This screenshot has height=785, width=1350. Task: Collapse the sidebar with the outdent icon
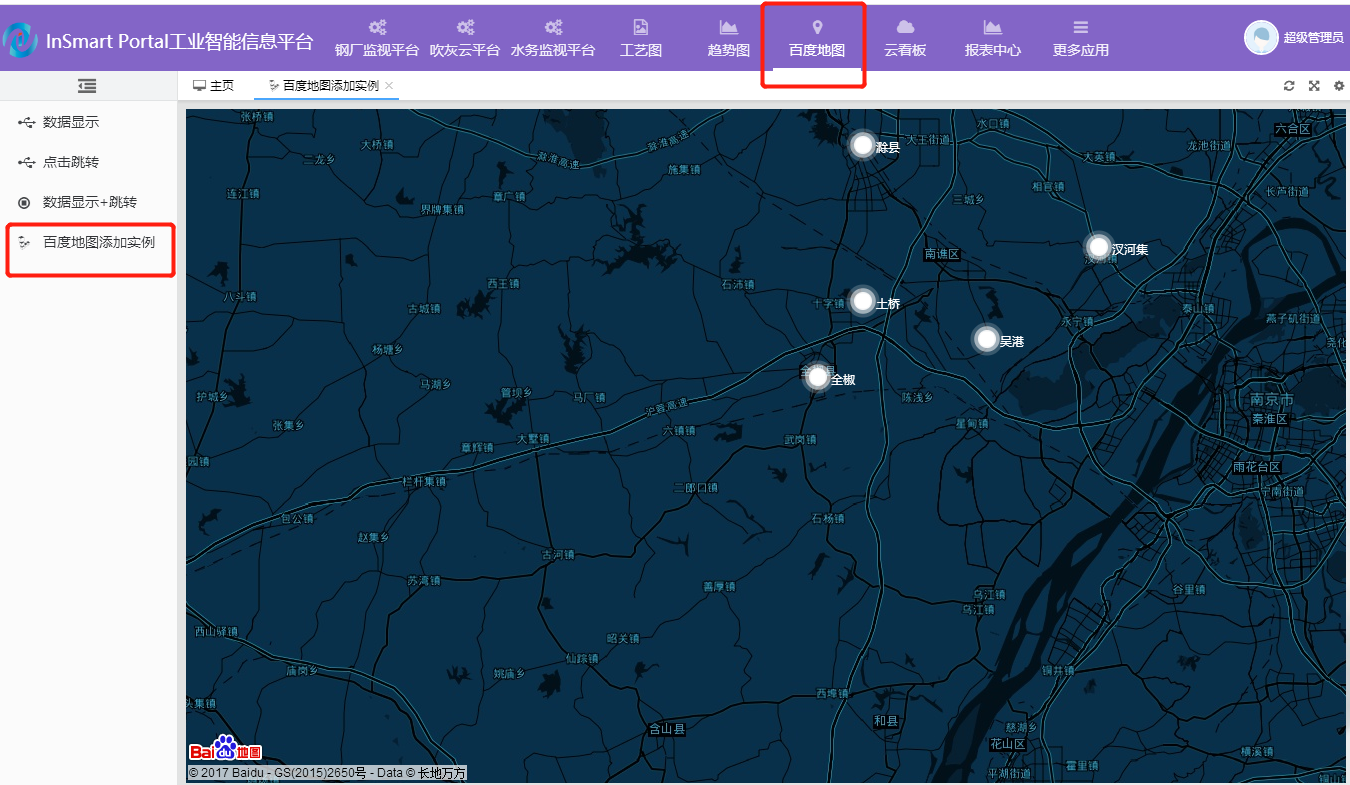coord(87,86)
